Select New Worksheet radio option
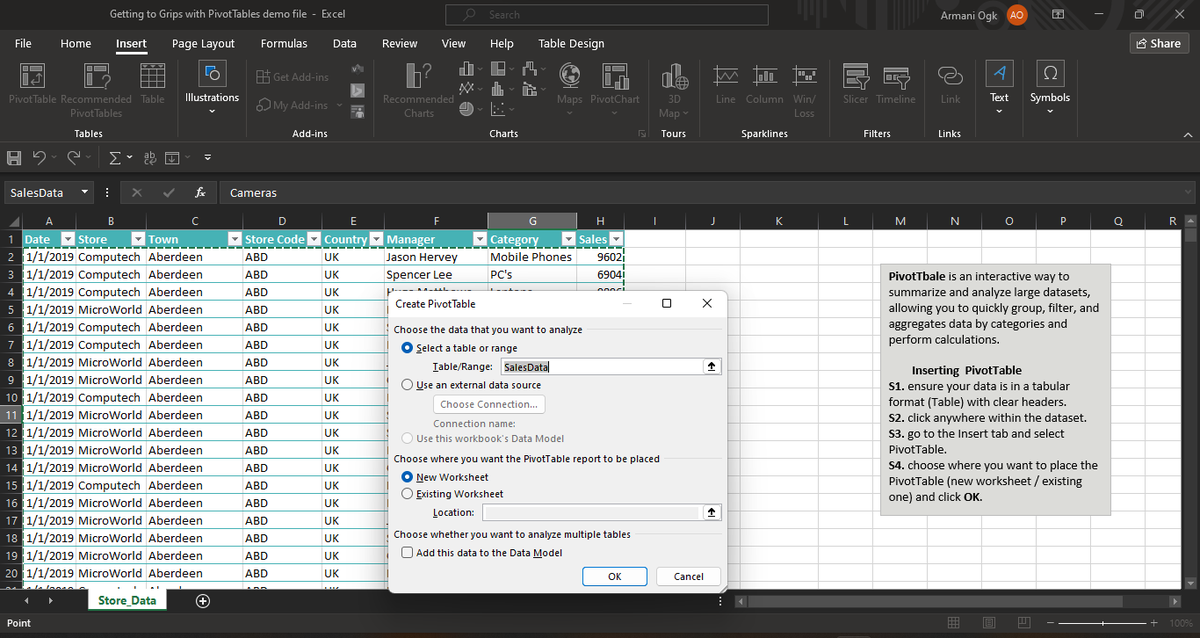 [407, 477]
